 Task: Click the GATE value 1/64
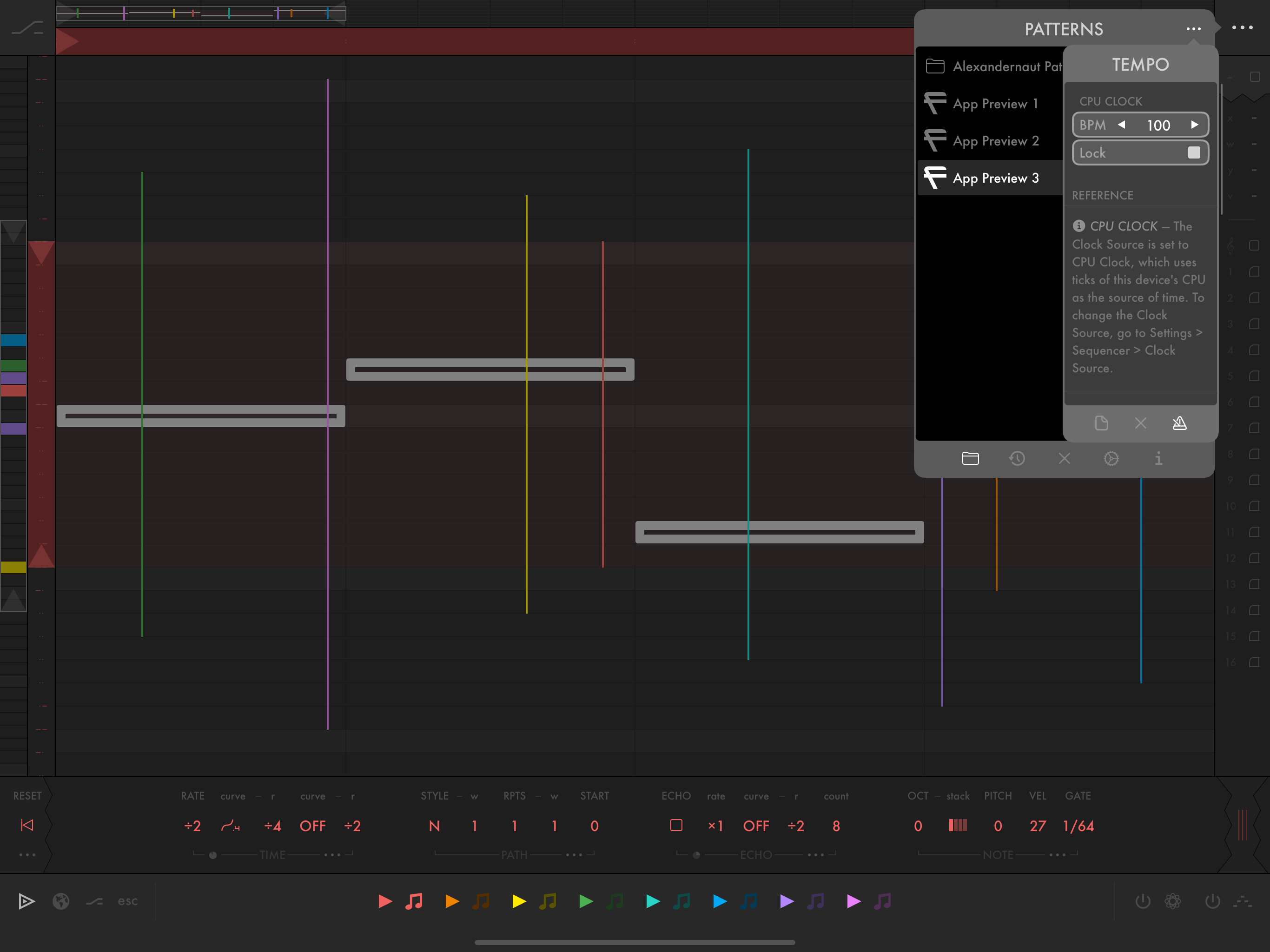[1078, 826]
